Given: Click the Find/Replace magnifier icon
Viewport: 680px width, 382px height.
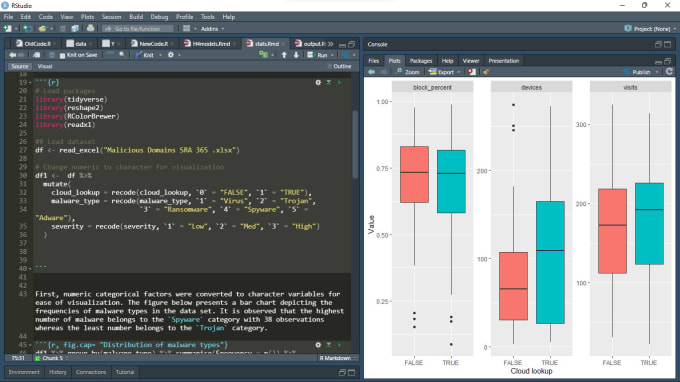Looking at the screenshot, I should pos(123,55).
